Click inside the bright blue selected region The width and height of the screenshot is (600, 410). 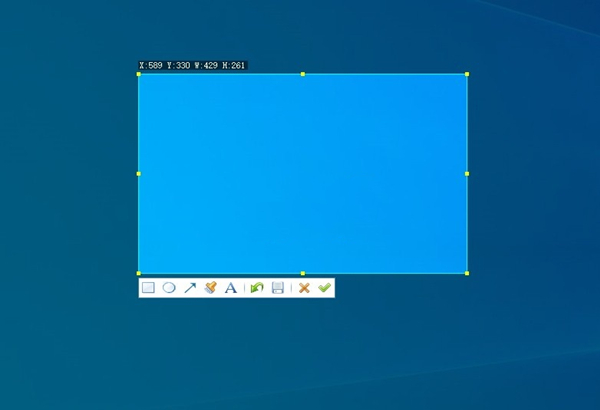[303, 173]
